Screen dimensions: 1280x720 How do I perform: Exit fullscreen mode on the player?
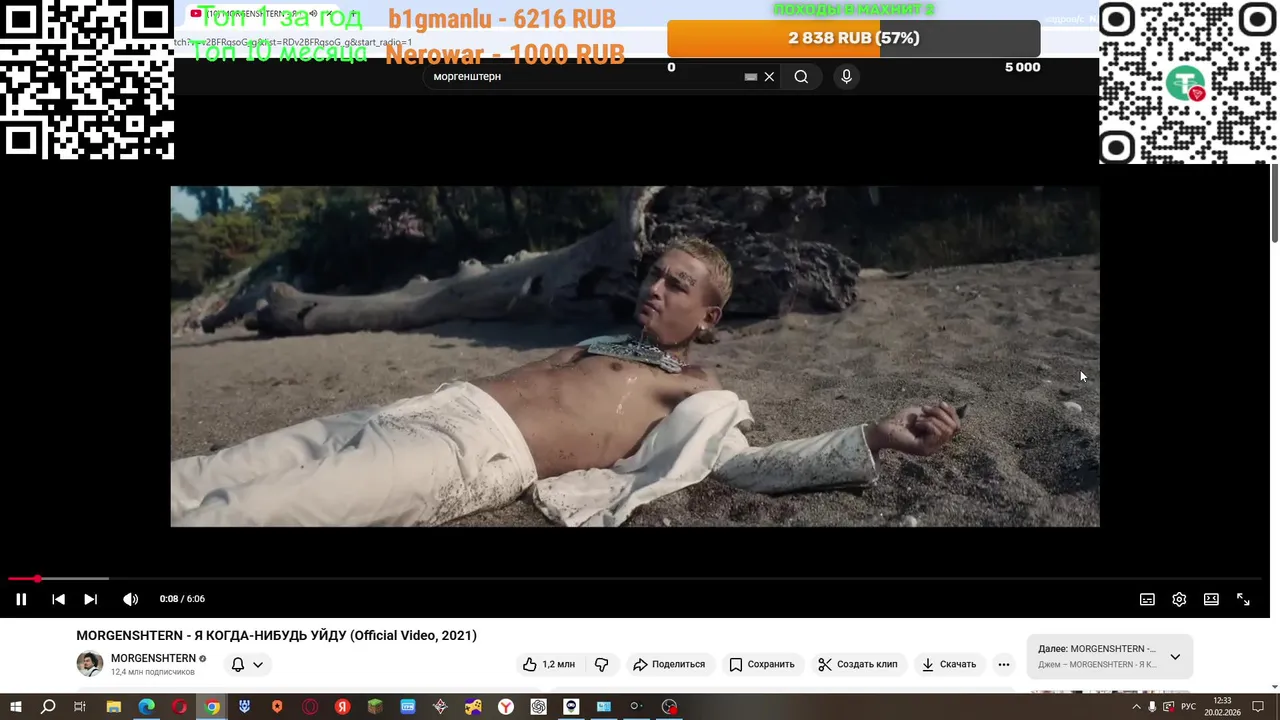click(1243, 599)
